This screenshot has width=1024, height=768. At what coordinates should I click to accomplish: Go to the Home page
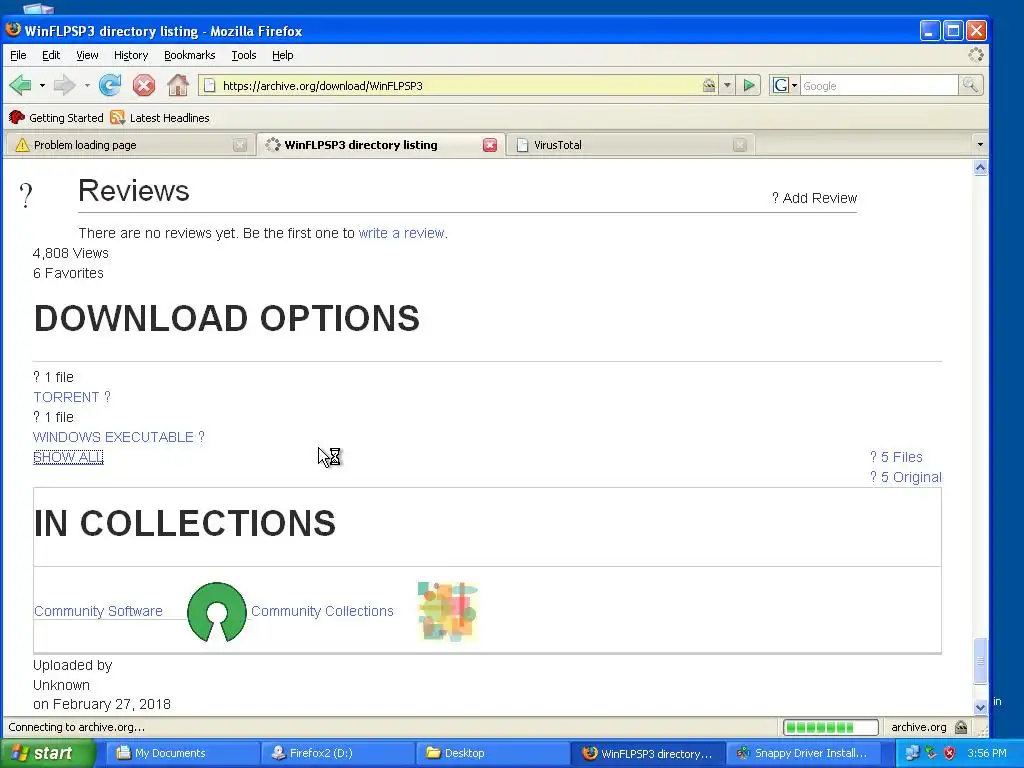pos(178,85)
